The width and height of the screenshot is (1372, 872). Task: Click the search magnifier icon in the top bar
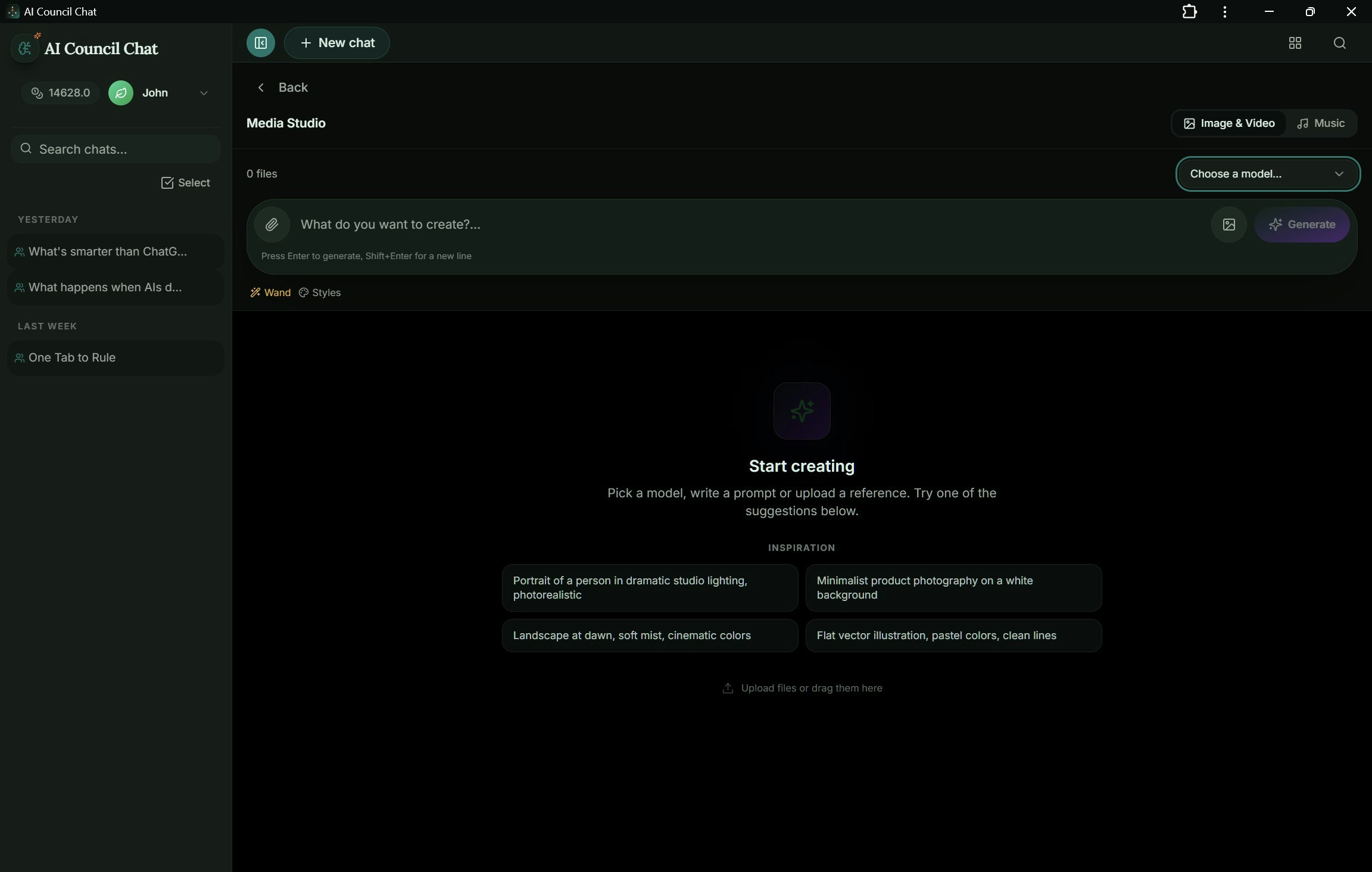point(1339,43)
